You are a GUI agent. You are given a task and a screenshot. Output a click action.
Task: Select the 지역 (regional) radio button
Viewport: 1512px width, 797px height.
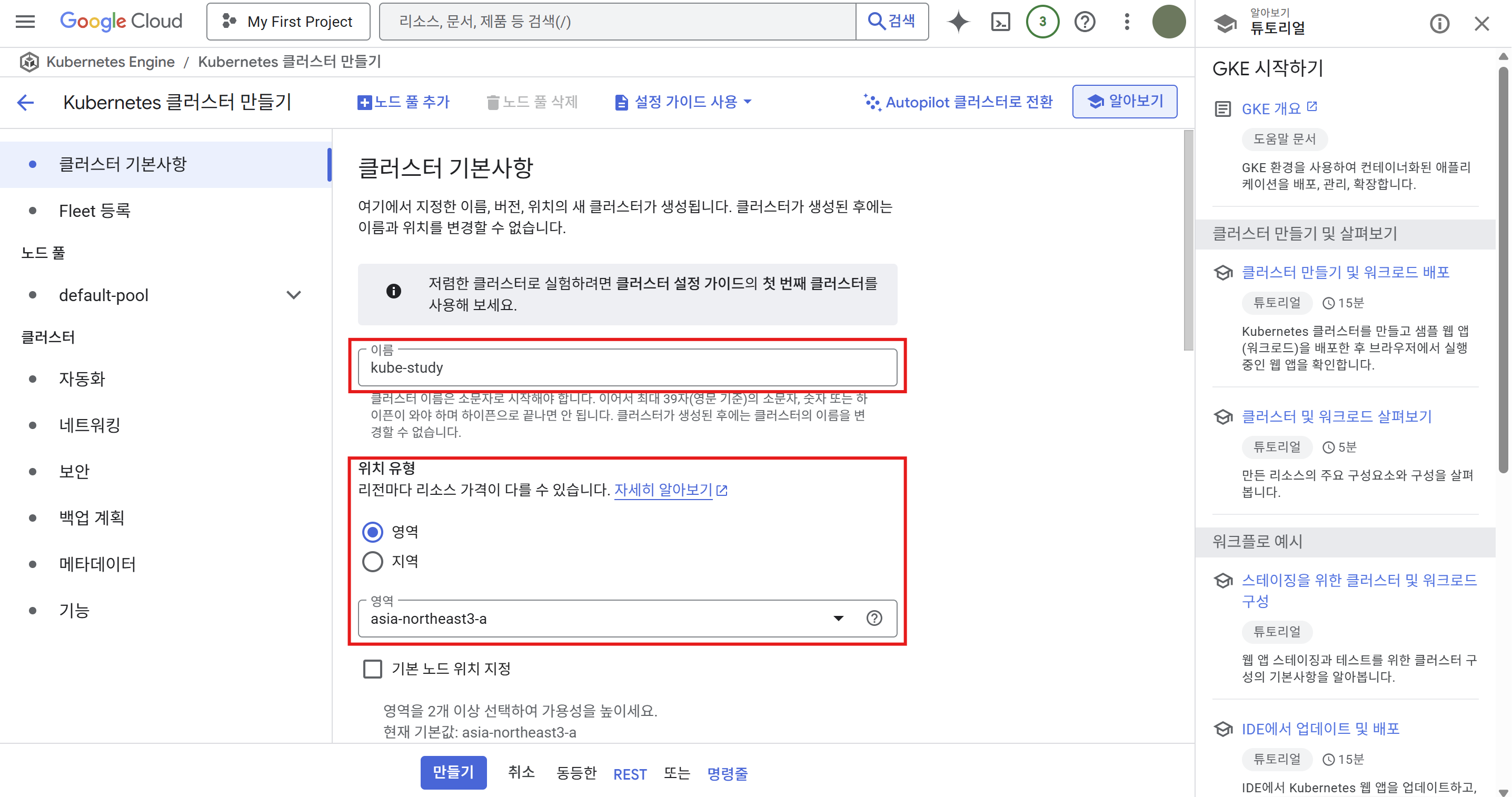point(373,562)
